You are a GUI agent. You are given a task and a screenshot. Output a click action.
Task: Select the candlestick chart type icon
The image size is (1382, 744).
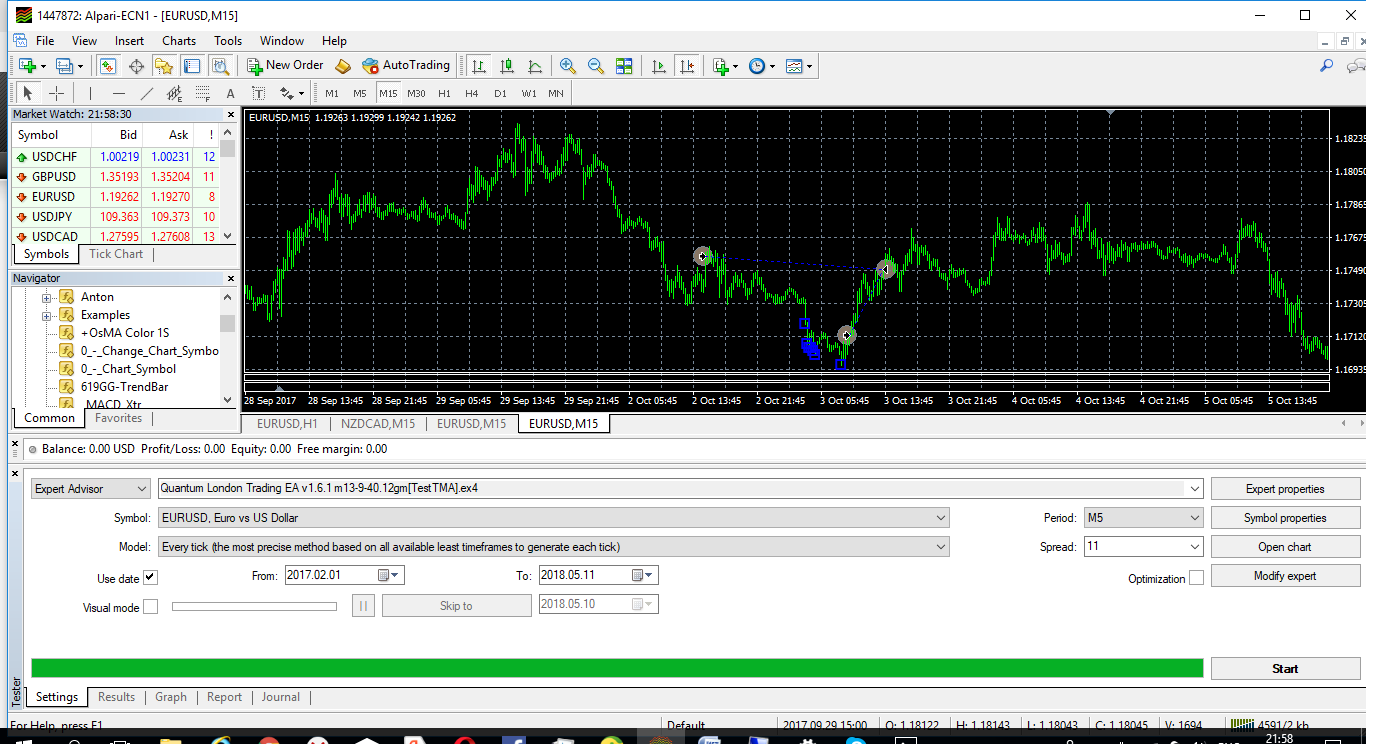pyautogui.click(x=507, y=66)
